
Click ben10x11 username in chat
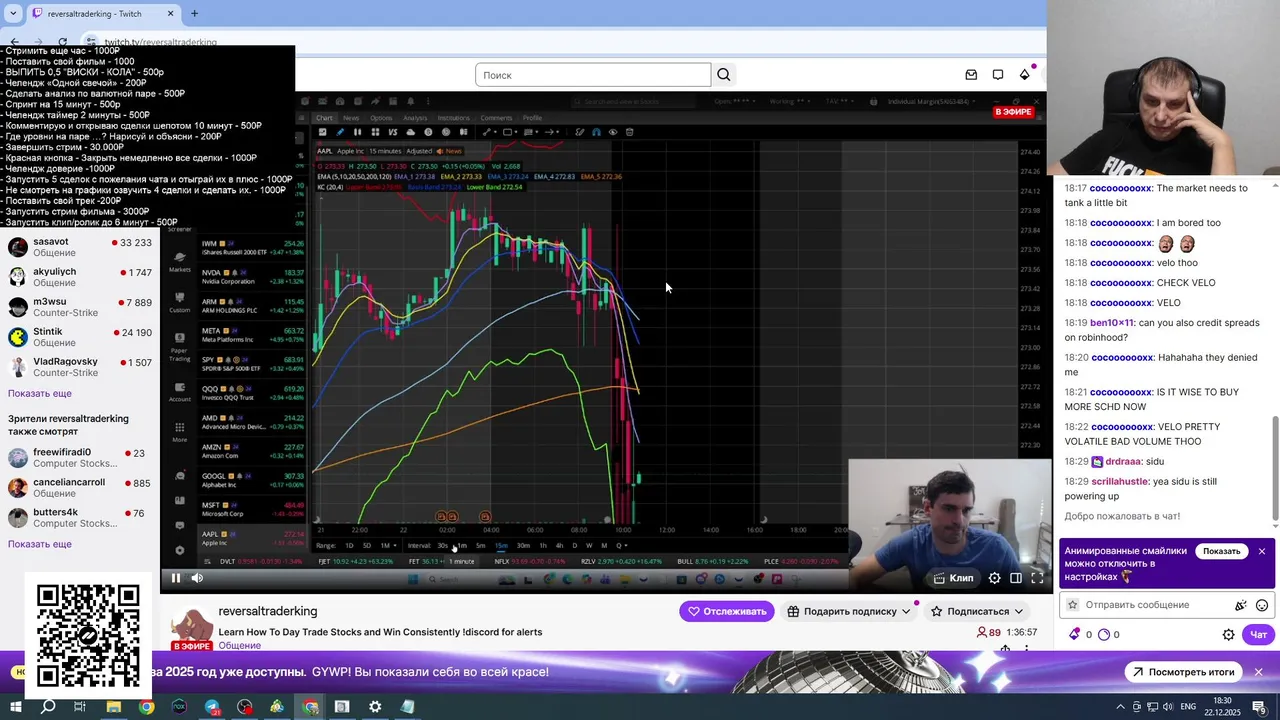click(1112, 323)
